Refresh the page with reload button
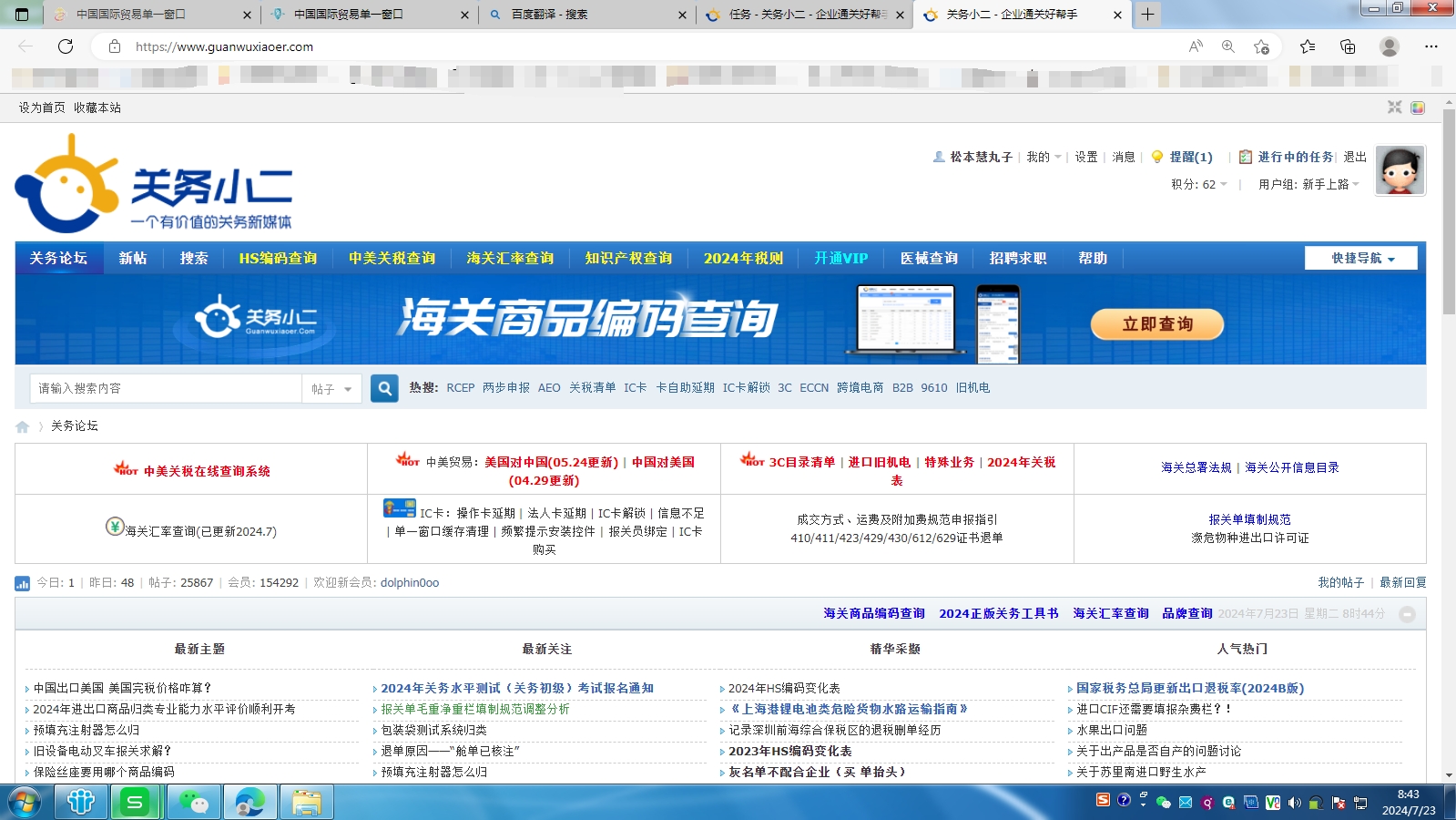1456x820 pixels. coord(66,46)
